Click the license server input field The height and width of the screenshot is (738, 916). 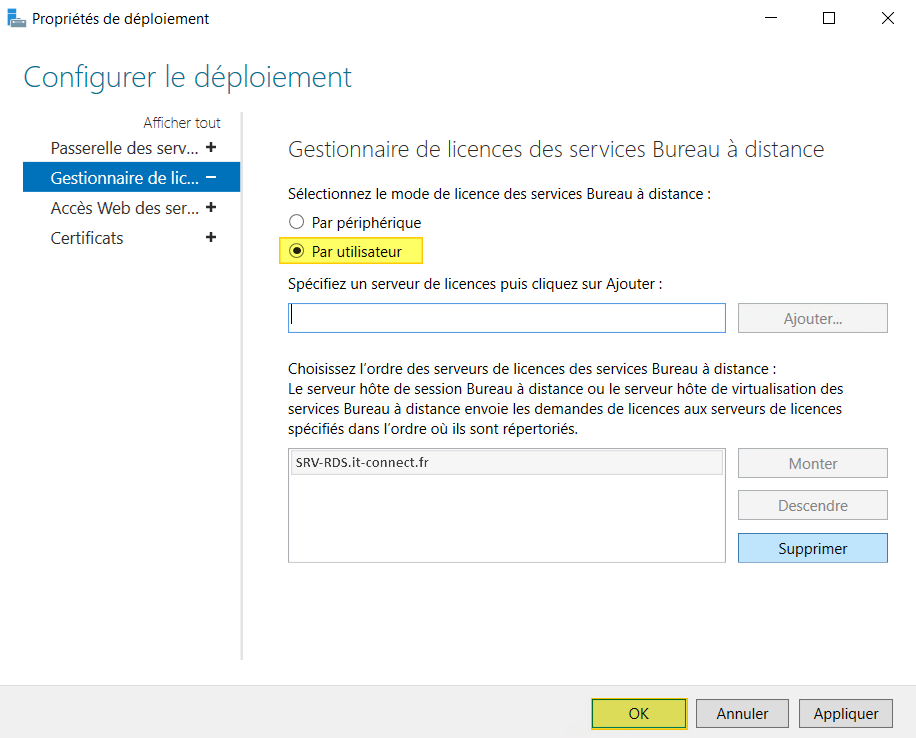pyautogui.click(x=506, y=317)
